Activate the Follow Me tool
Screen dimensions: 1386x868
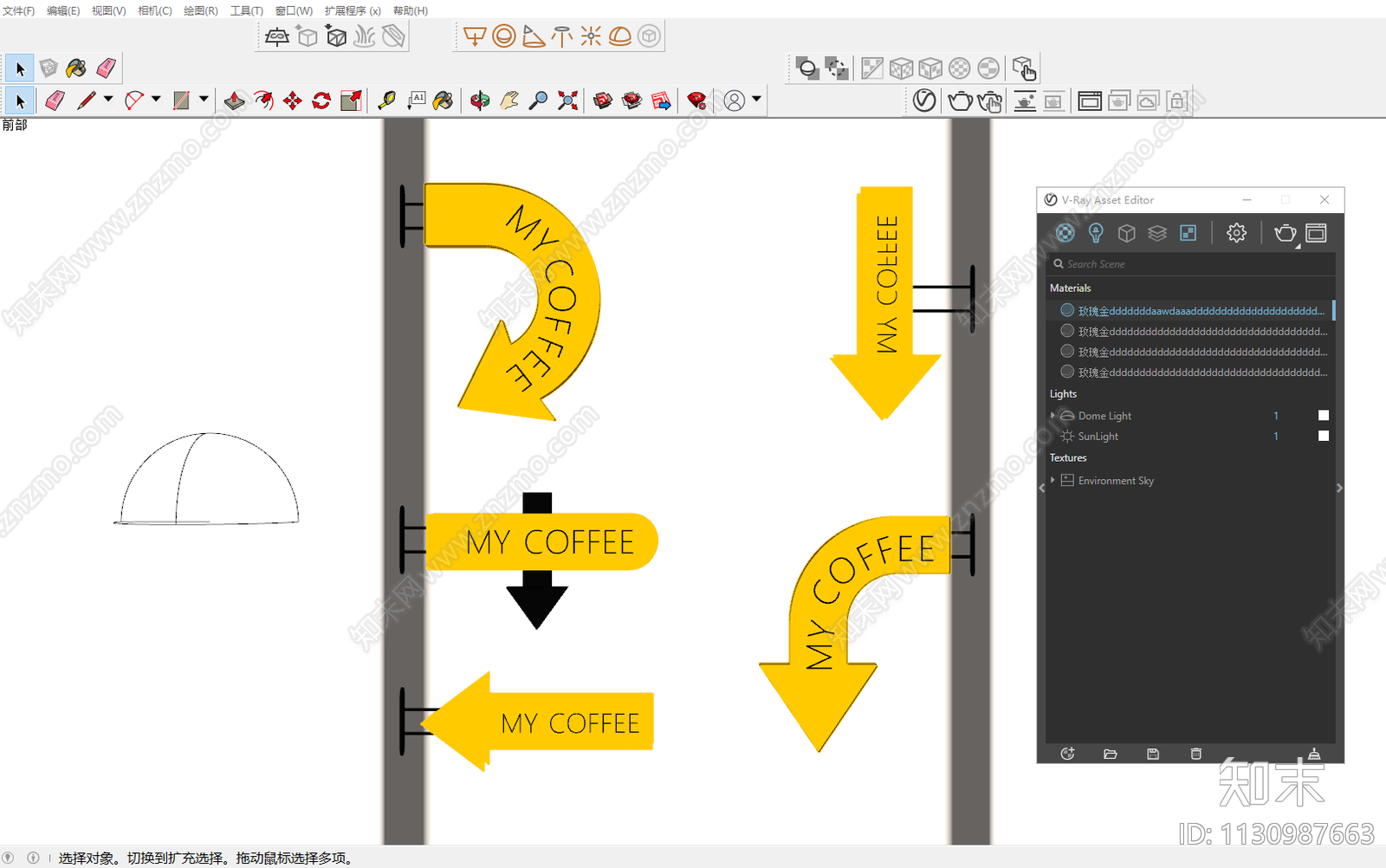(x=263, y=100)
